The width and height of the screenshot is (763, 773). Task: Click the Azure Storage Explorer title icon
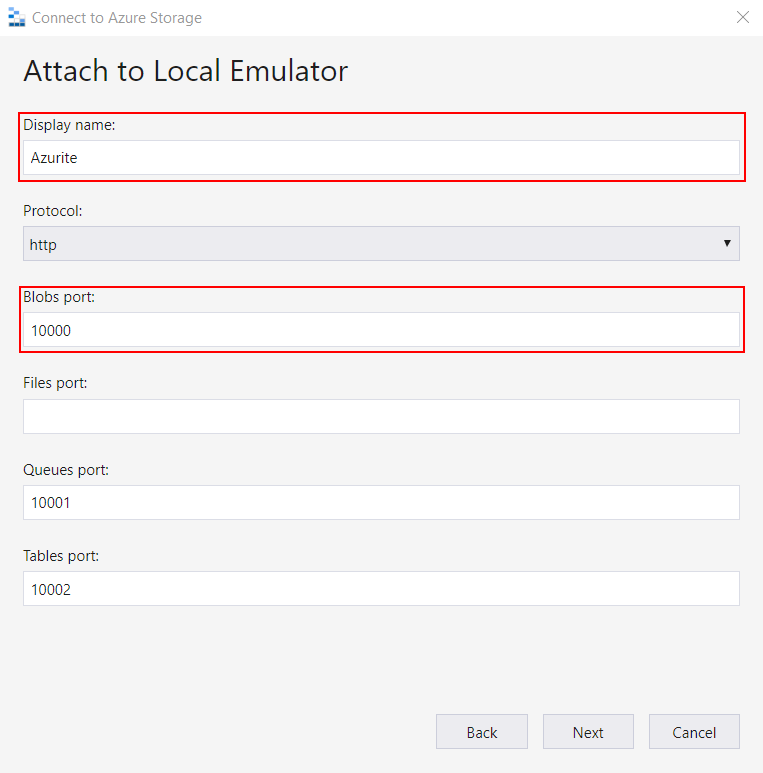coord(17,18)
